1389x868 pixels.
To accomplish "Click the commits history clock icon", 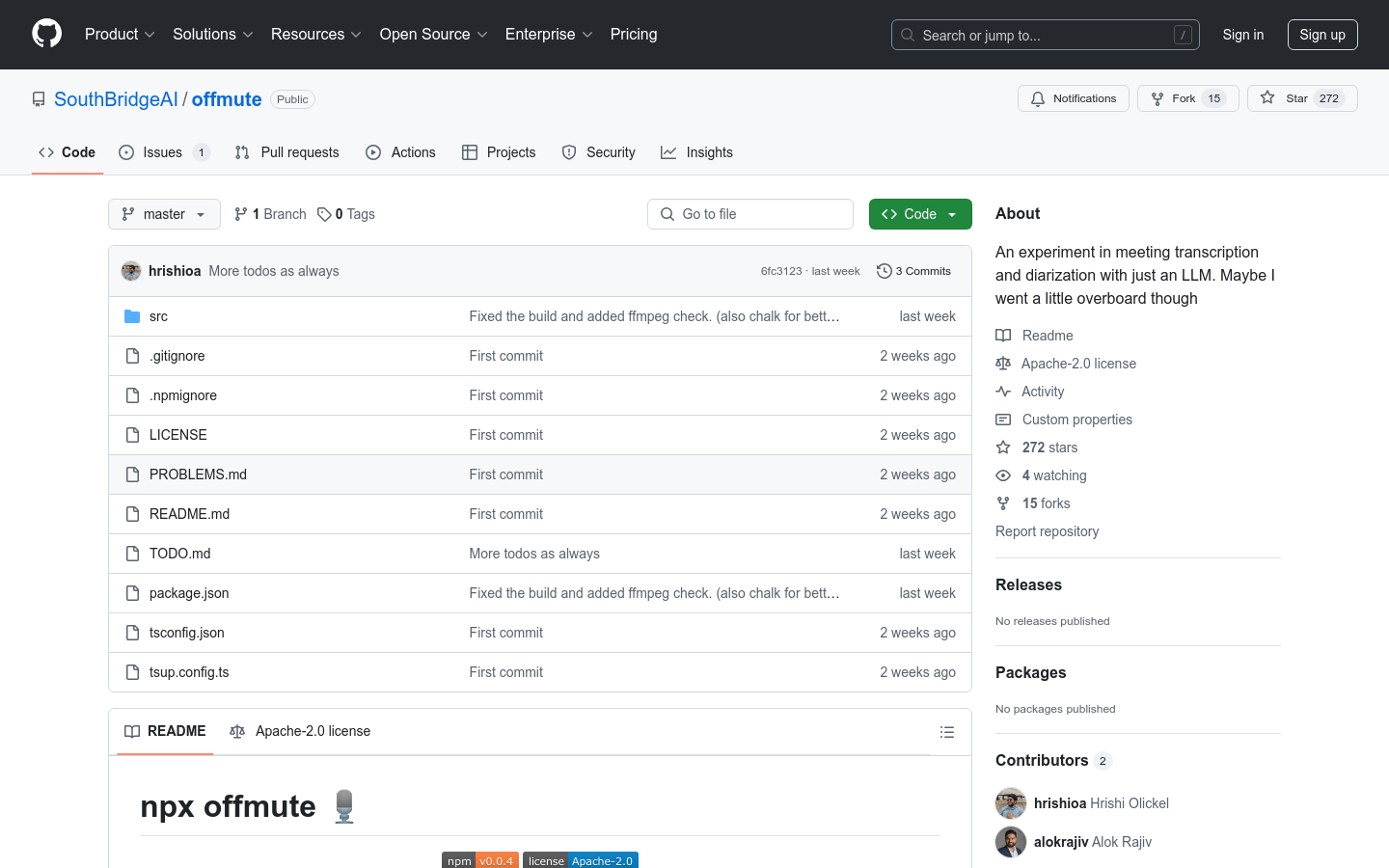I will pos(884,271).
